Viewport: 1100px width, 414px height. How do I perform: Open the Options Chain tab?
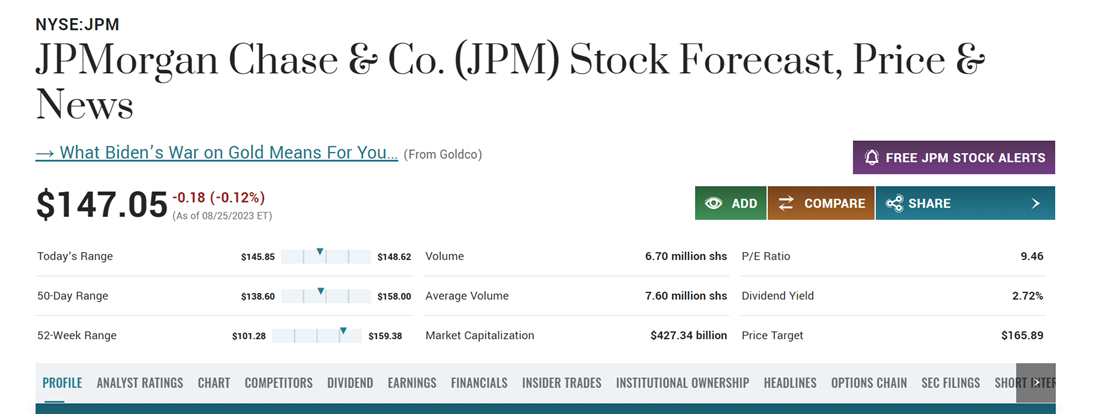(x=869, y=383)
